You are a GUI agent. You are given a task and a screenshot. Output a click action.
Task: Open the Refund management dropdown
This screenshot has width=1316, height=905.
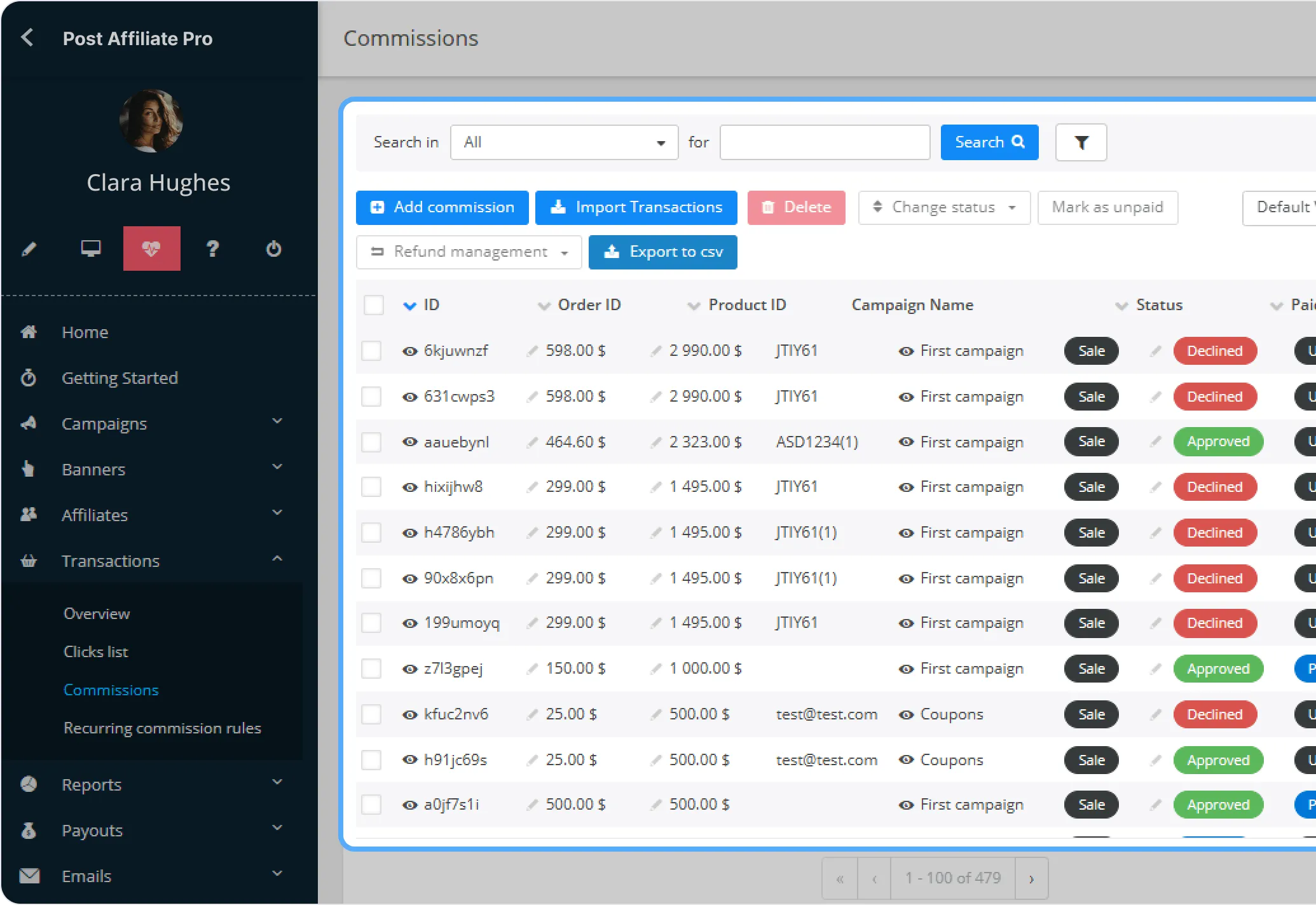pyautogui.click(x=469, y=252)
